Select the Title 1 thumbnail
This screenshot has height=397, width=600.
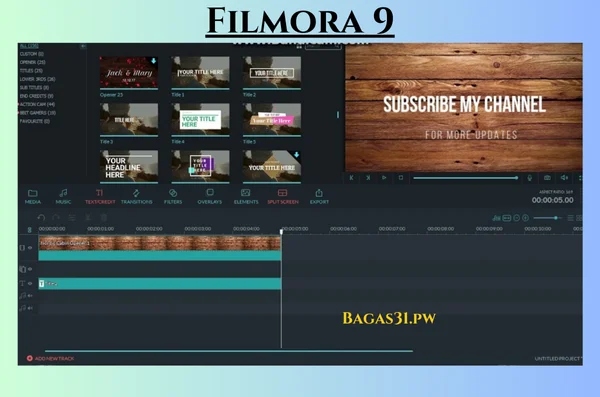[x=200, y=73]
